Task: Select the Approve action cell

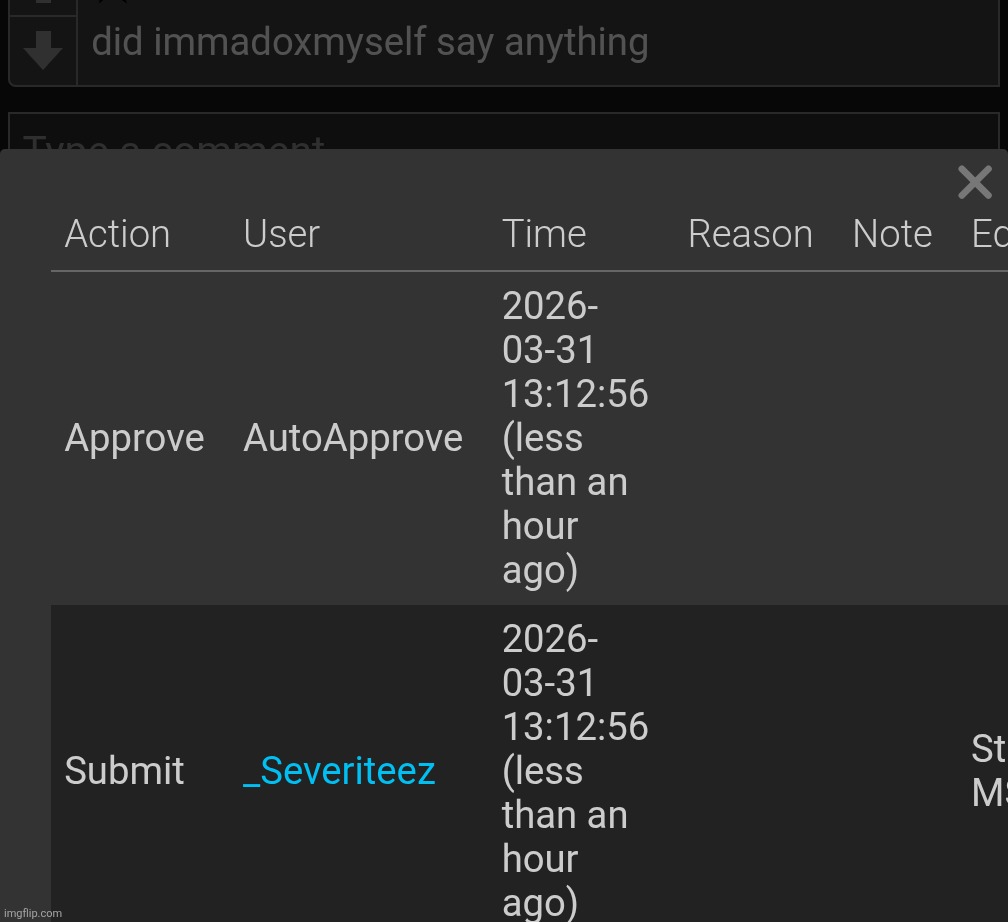Action: click(134, 438)
